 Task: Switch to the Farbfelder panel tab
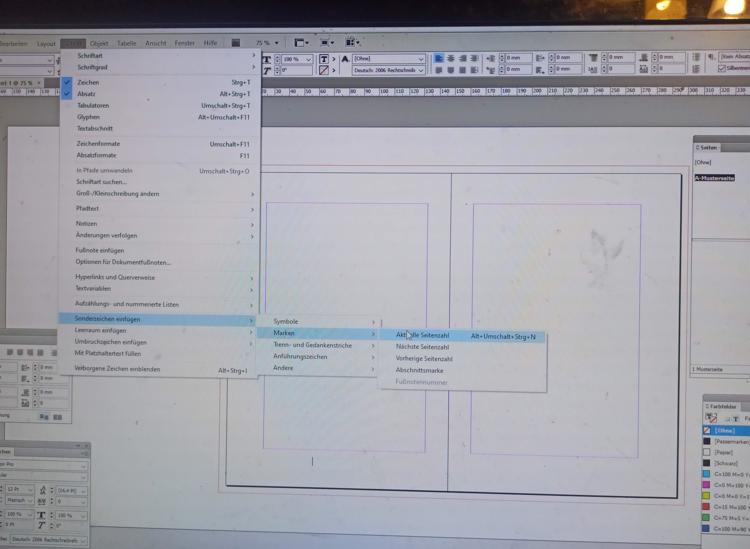(x=721, y=406)
